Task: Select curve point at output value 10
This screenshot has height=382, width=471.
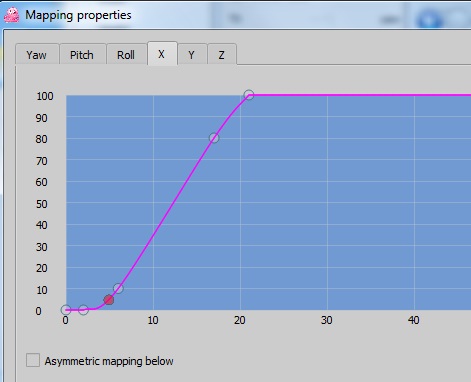Action: click(x=118, y=288)
